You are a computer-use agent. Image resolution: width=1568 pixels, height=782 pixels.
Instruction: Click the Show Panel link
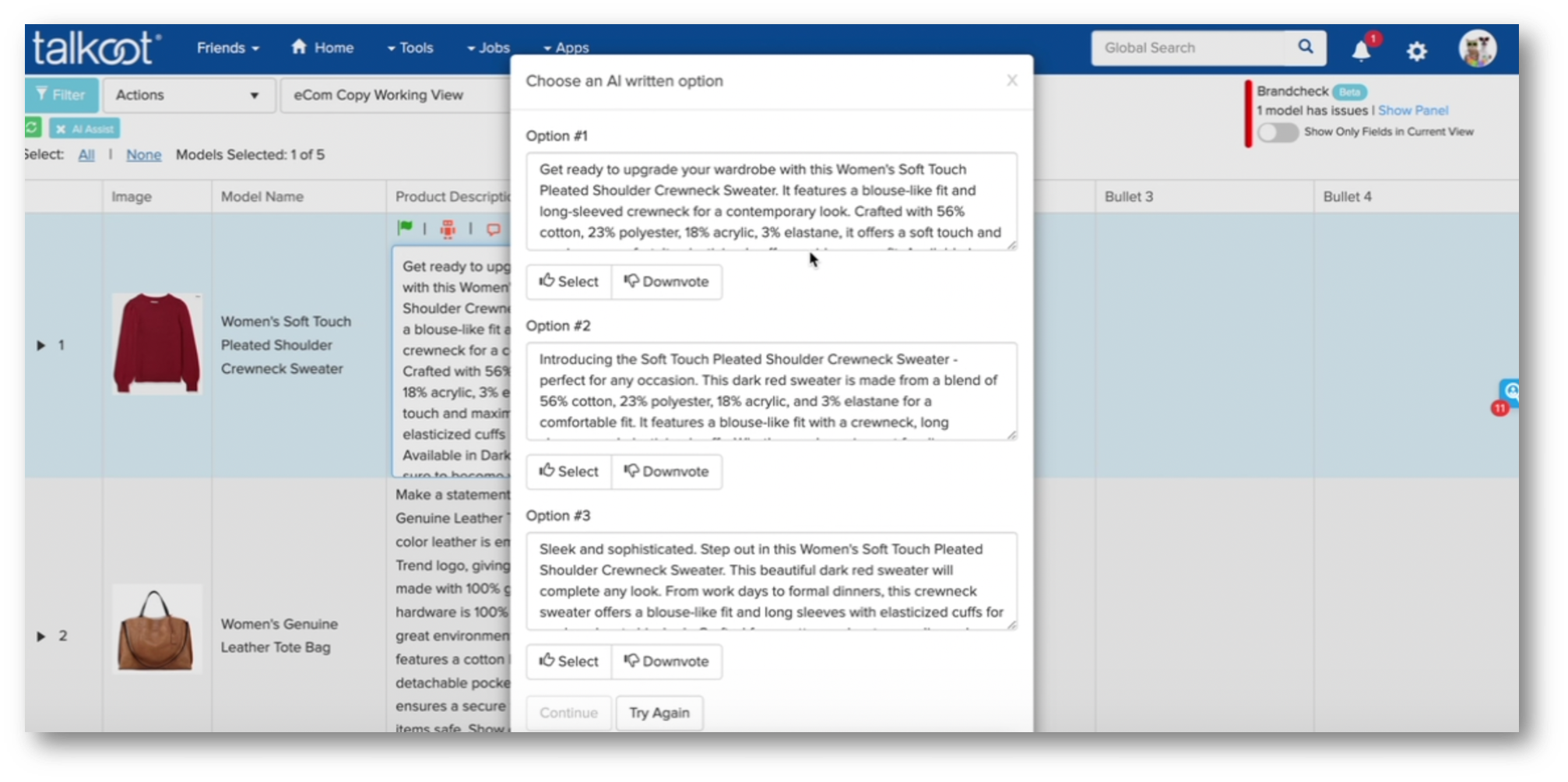tap(1413, 111)
